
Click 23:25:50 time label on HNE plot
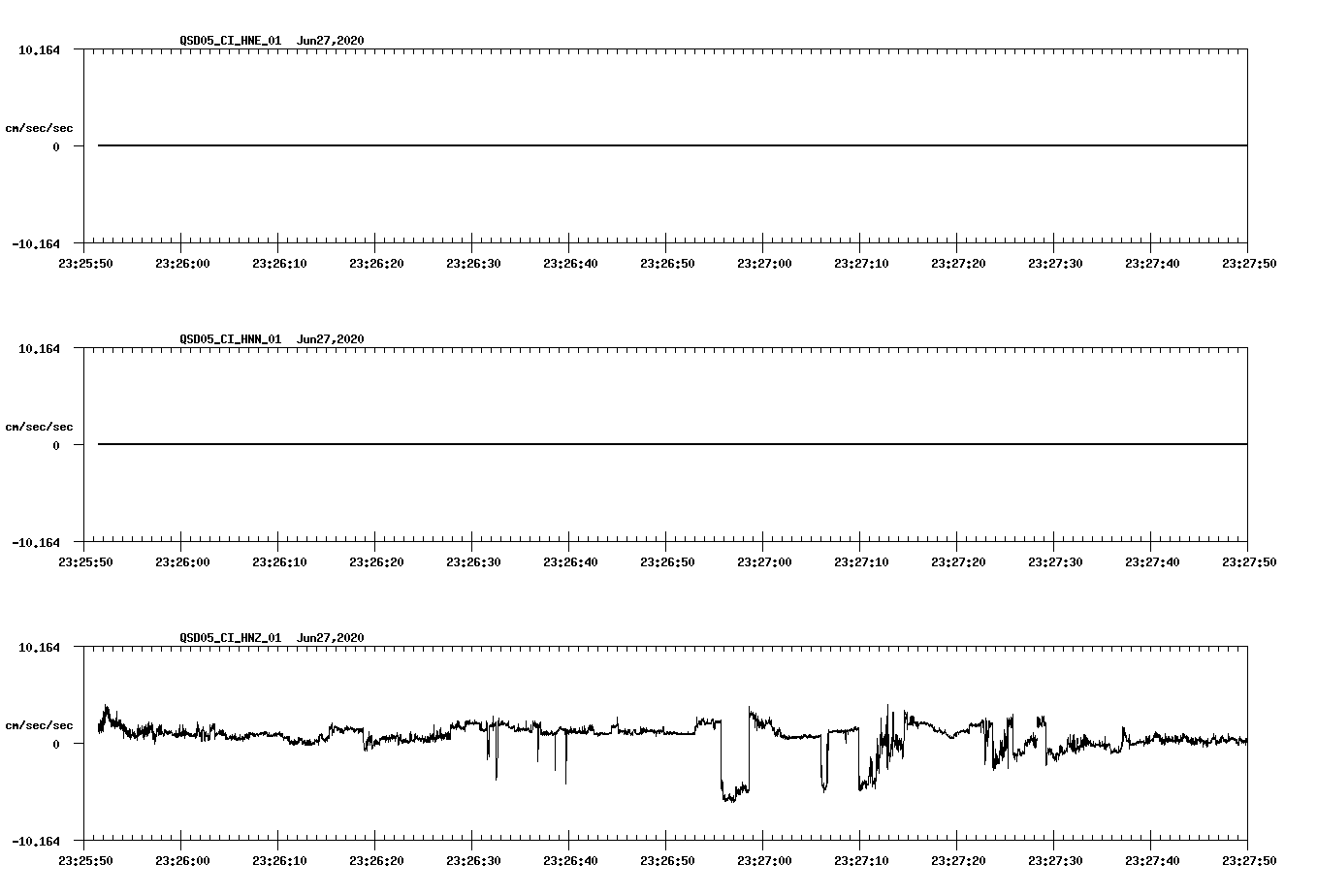[x=84, y=263]
